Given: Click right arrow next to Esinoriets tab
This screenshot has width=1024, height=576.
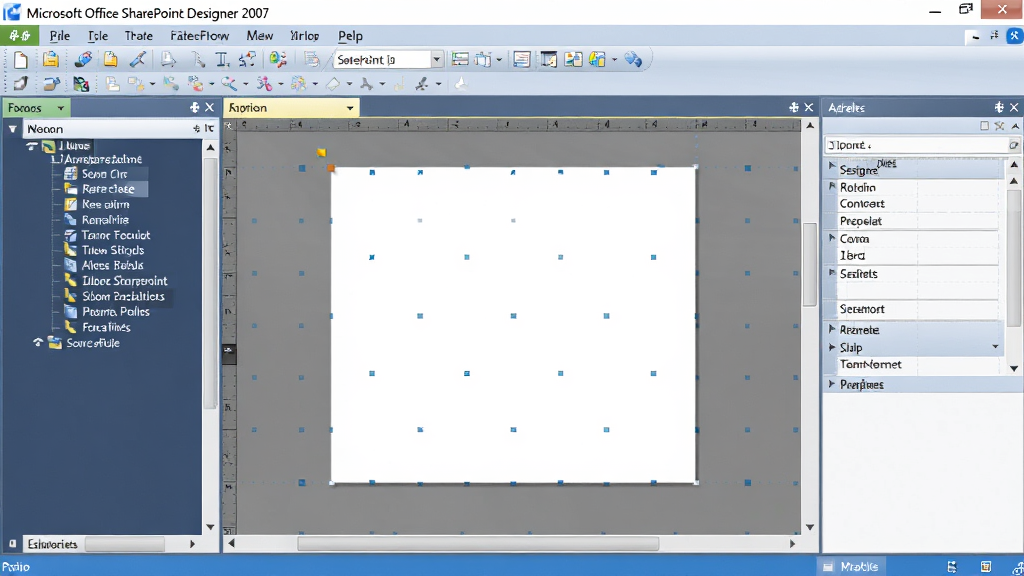Looking at the screenshot, I should coord(192,544).
